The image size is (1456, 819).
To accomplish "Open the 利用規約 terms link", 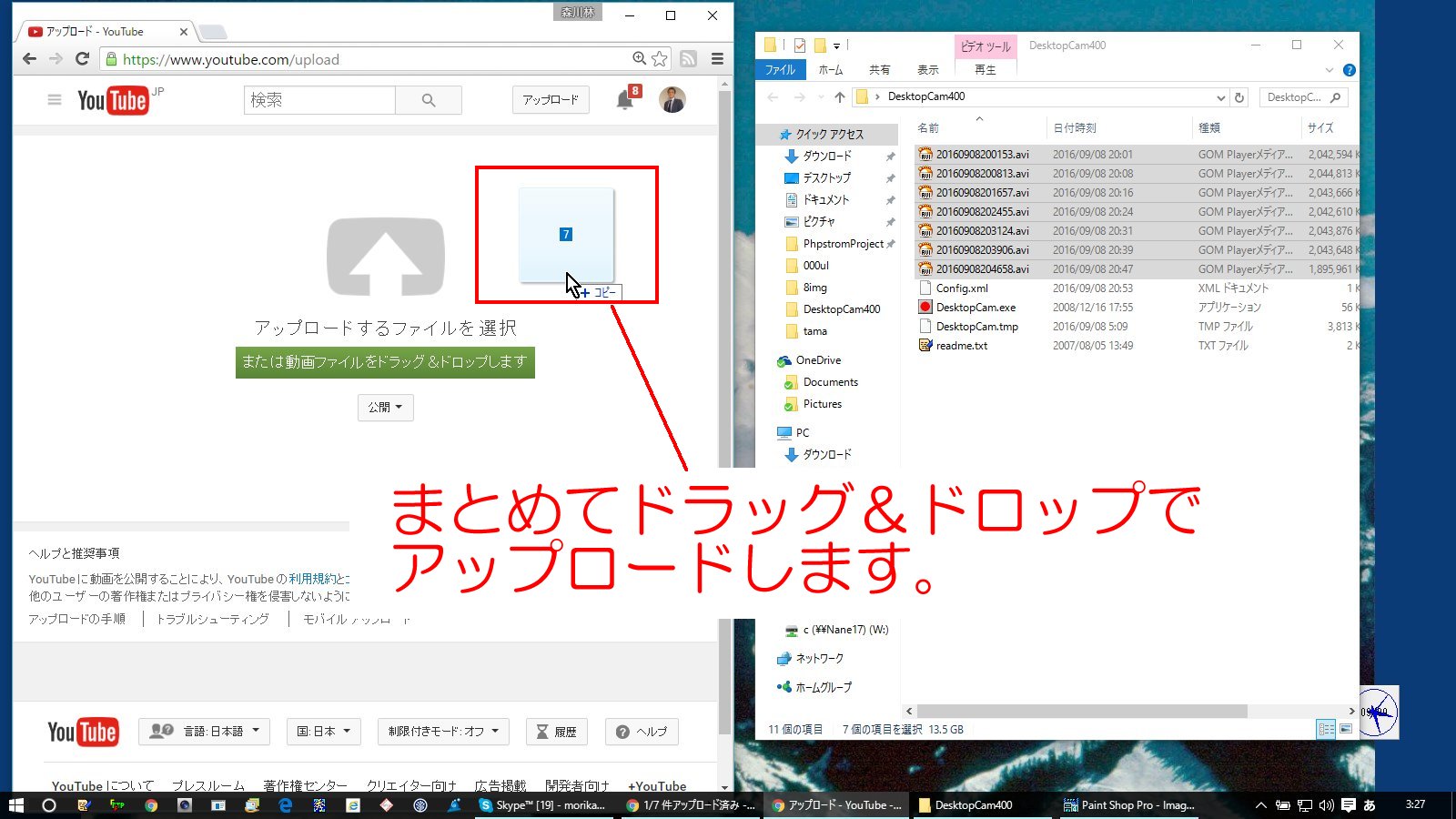I will click(x=312, y=579).
